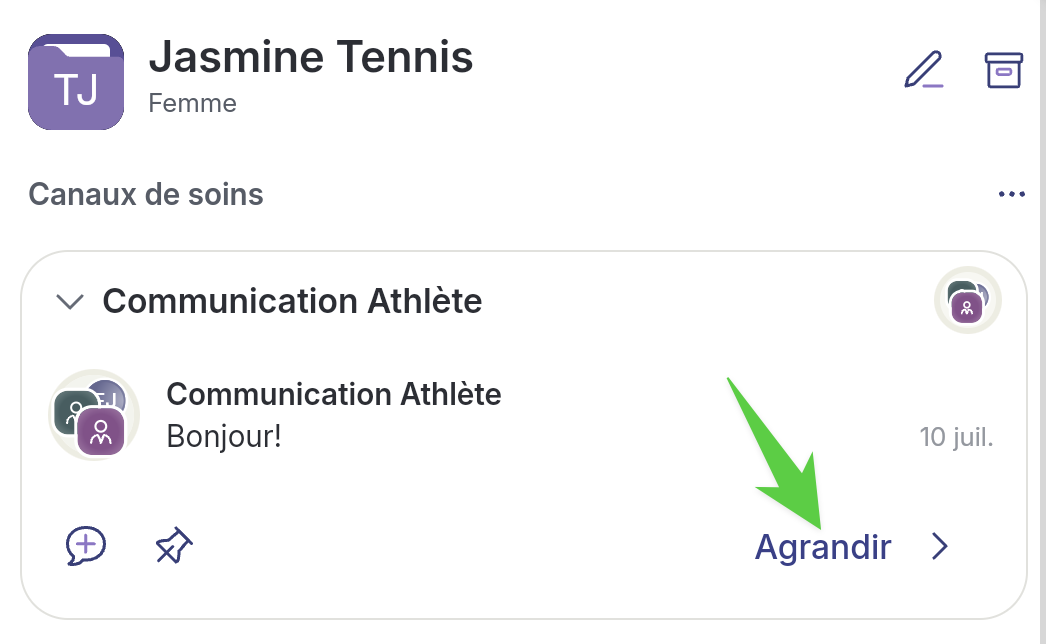
Task: Select the Communication Athlète card header title
Action: coord(292,301)
